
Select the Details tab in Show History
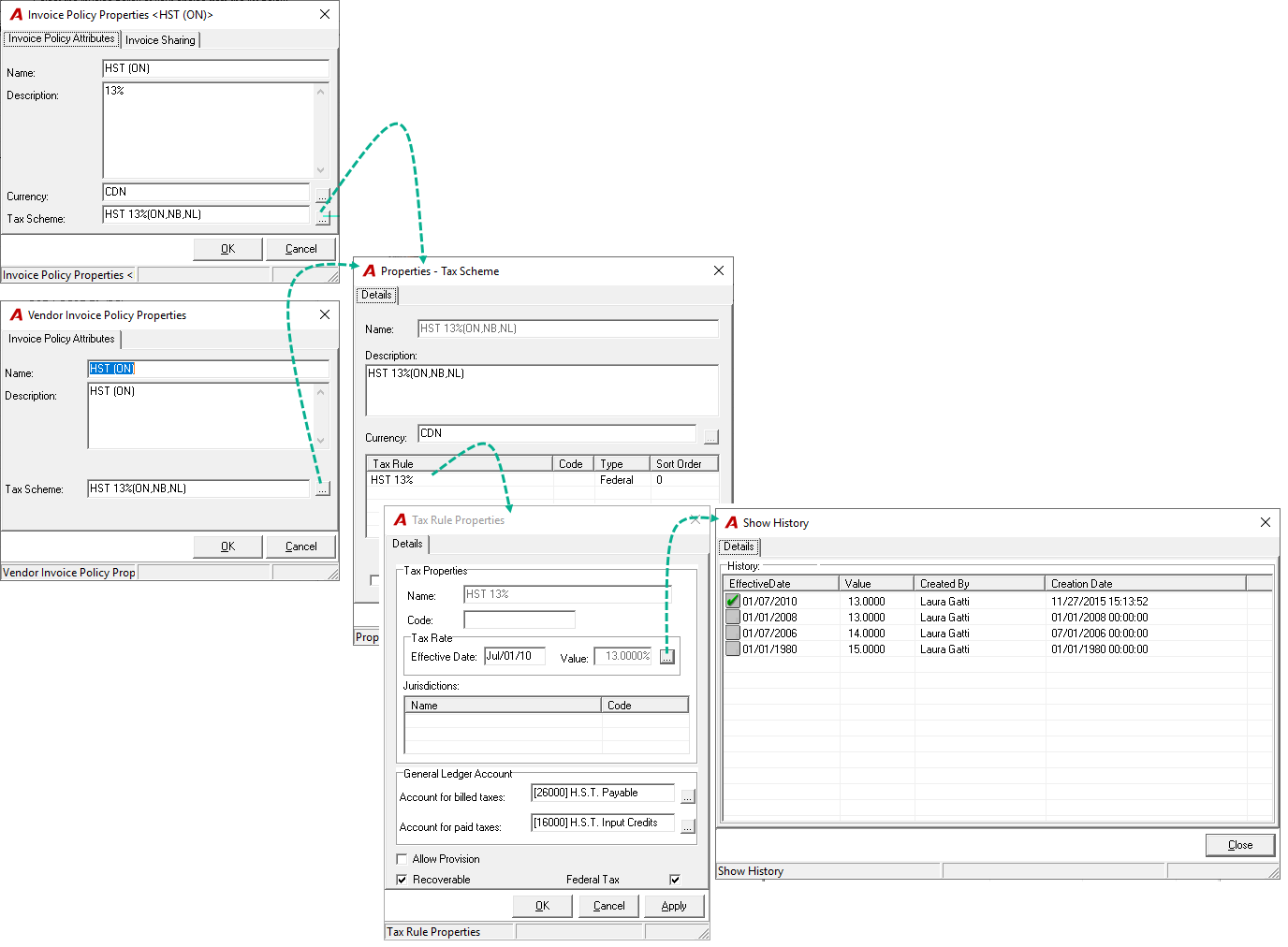pos(739,546)
